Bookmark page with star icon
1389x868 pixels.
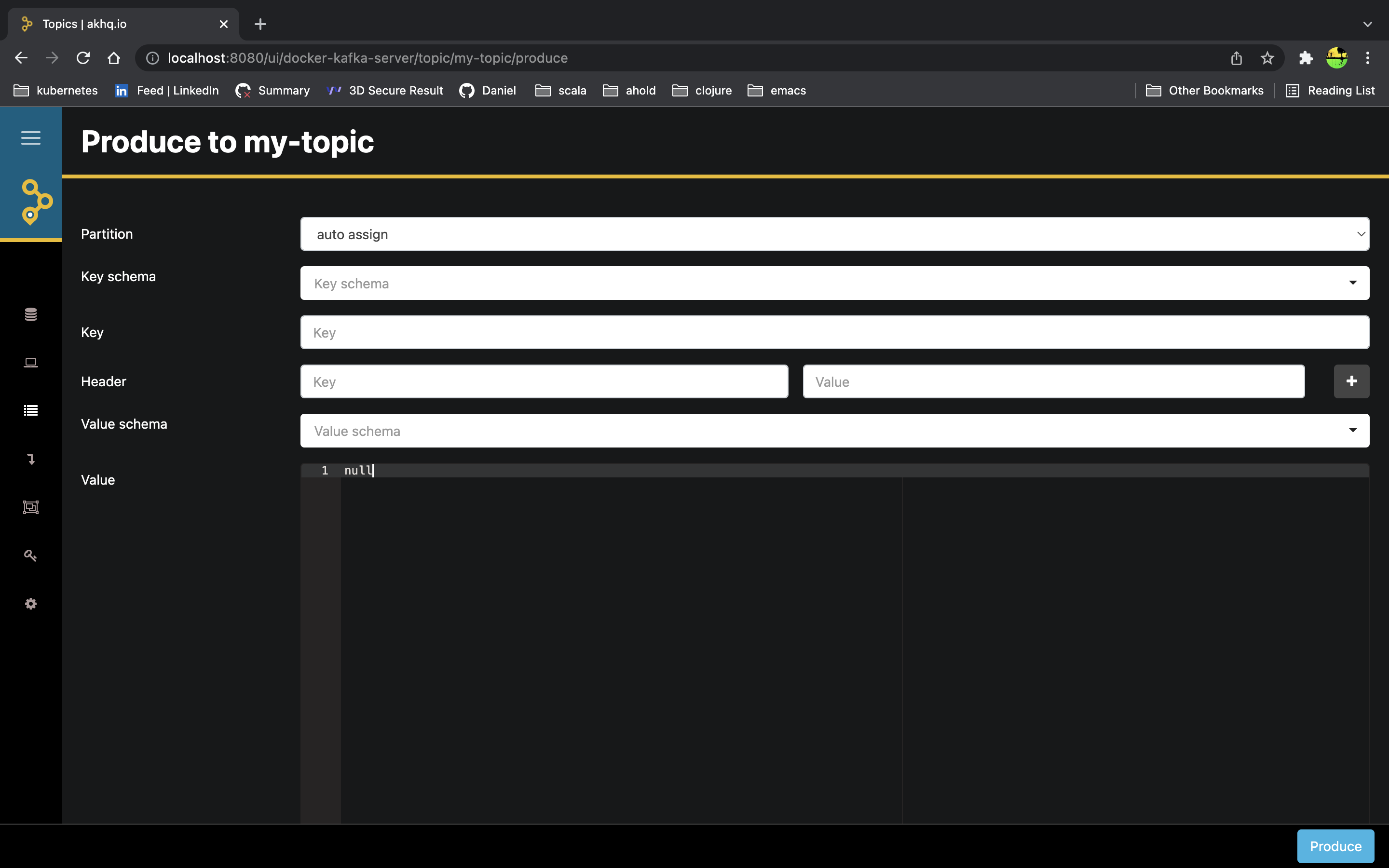[x=1267, y=58]
